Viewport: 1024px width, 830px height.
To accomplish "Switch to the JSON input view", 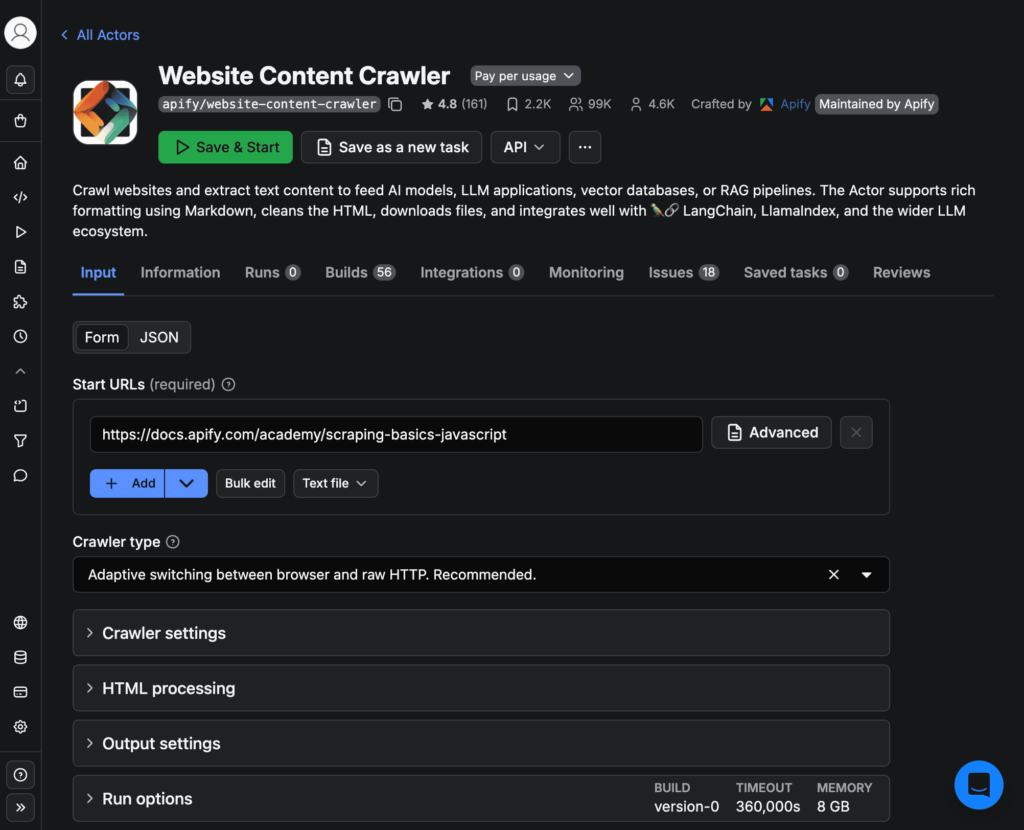I will pyautogui.click(x=159, y=337).
